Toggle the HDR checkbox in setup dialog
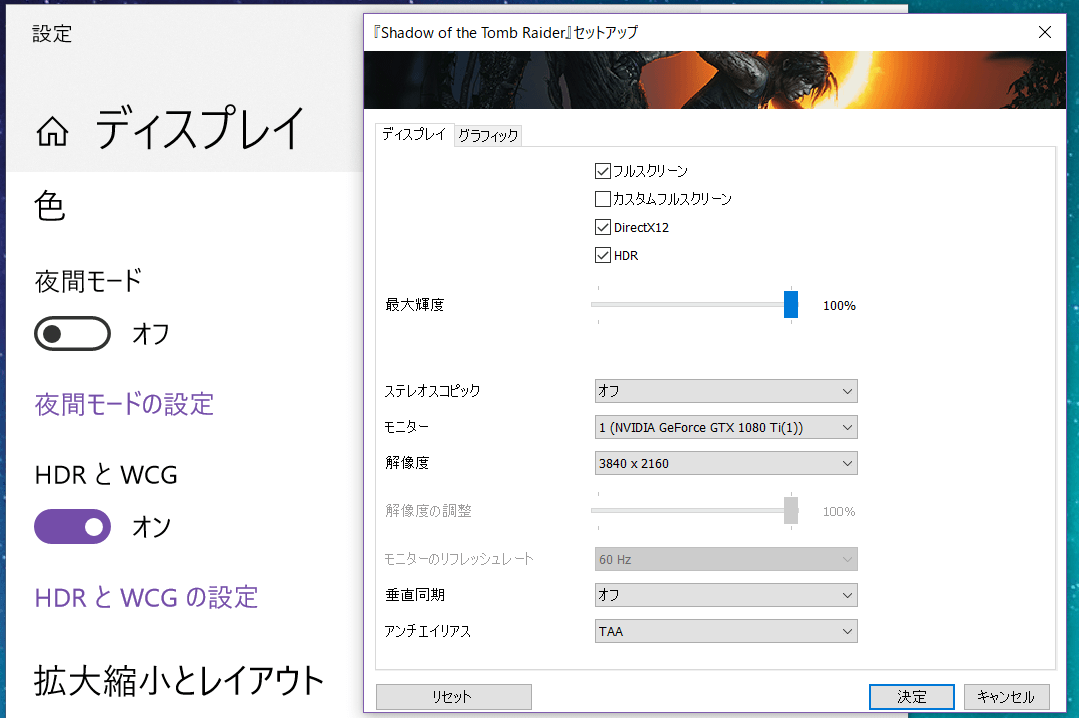Viewport: 1079px width, 718px height. 603,255
